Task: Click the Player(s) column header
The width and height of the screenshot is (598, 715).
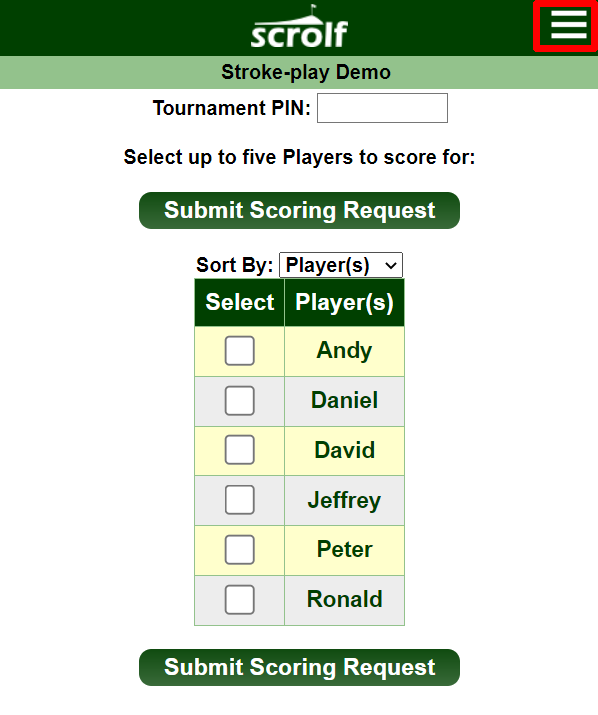Action: pos(344,302)
